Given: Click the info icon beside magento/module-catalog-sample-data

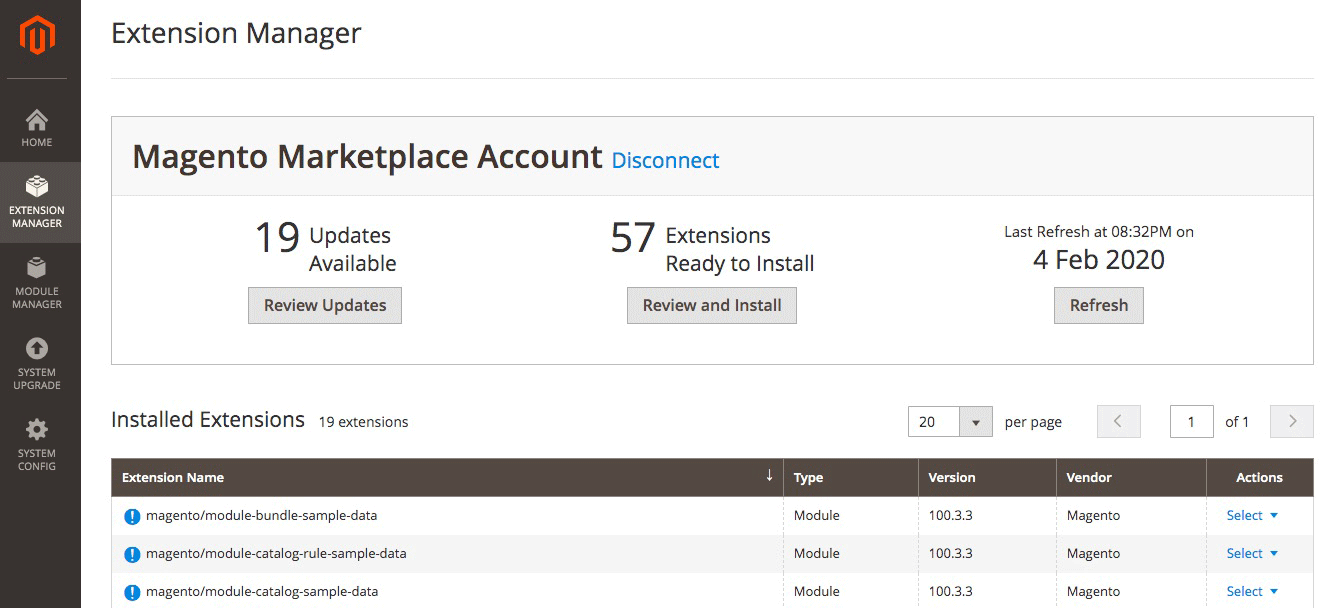Looking at the screenshot, I should click(x=132, y=591).
